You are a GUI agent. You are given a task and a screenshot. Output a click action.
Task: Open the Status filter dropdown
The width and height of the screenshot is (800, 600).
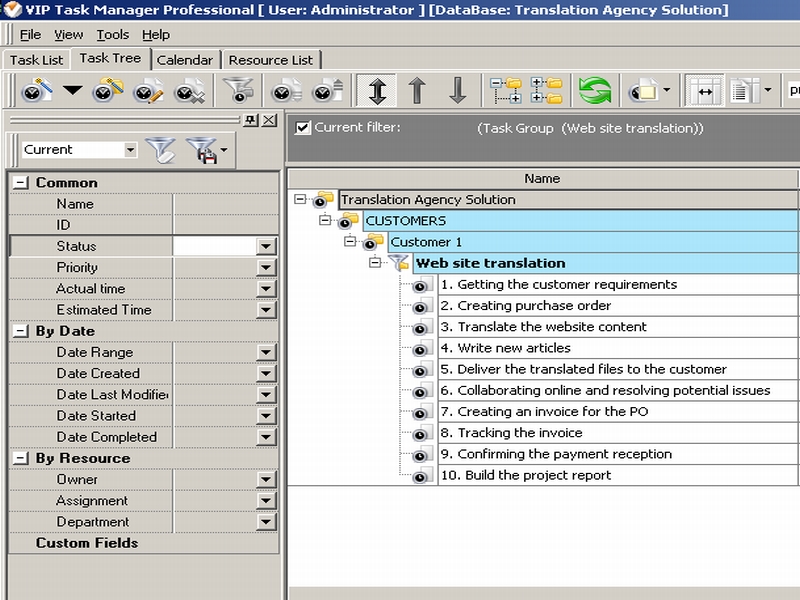(x=266, y=246)
